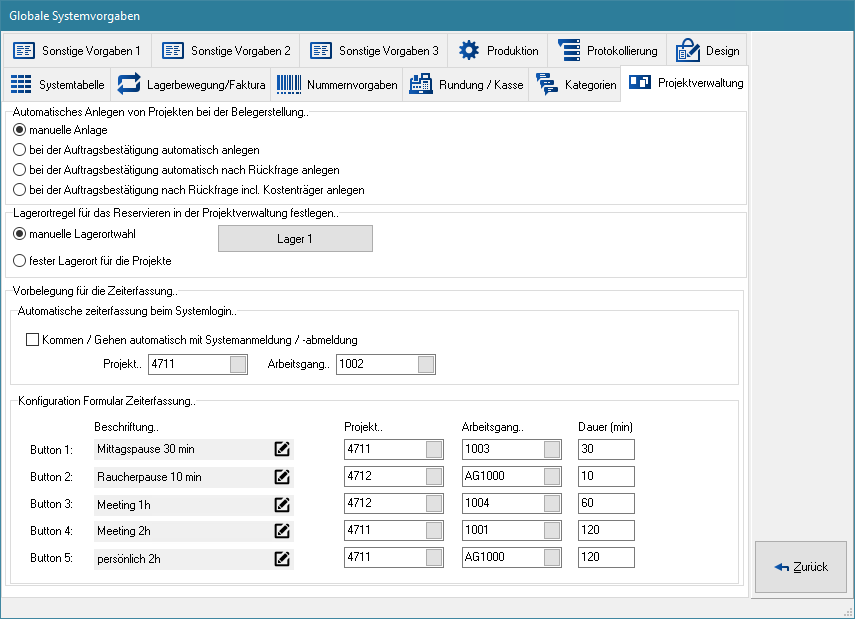Click the arrows icon on Lagerbewegung/Faktura tab
This screenshot has height=619, width=855.
pyautogui.click(x=129, y=84)
